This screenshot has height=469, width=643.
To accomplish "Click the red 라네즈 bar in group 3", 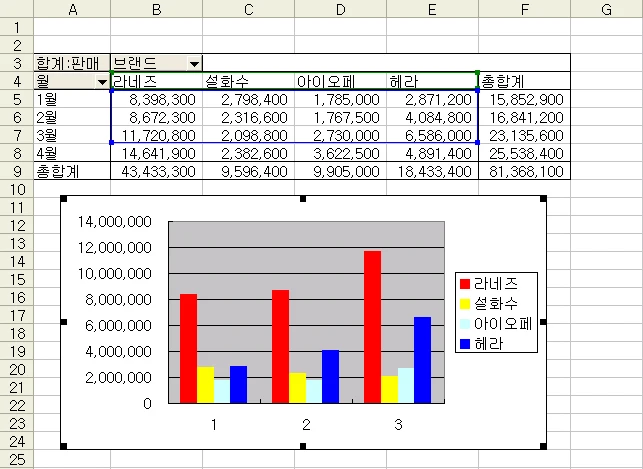I will pyautogui.click(x=372, y=327).
